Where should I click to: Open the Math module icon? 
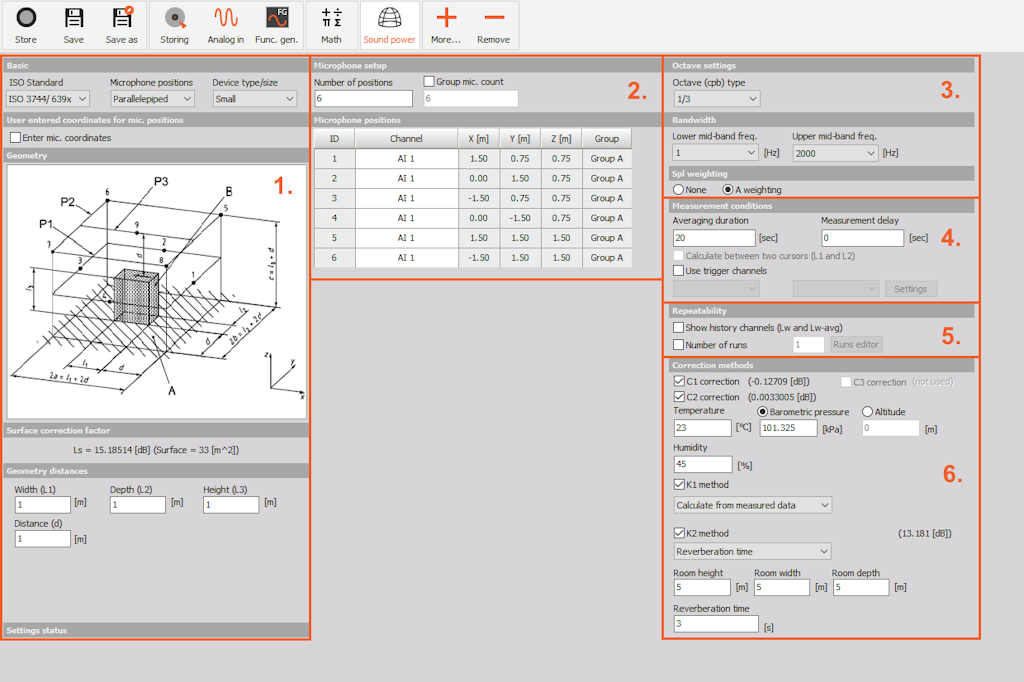(331, 25)
